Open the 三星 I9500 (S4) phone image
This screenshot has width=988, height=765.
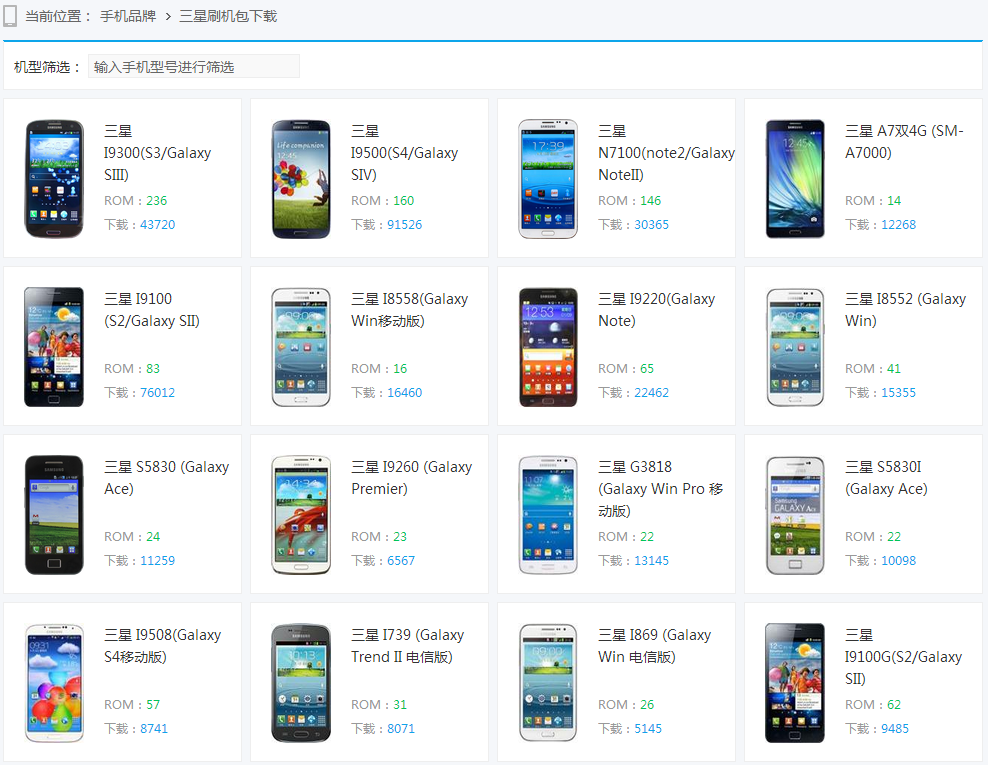[301, 179]
